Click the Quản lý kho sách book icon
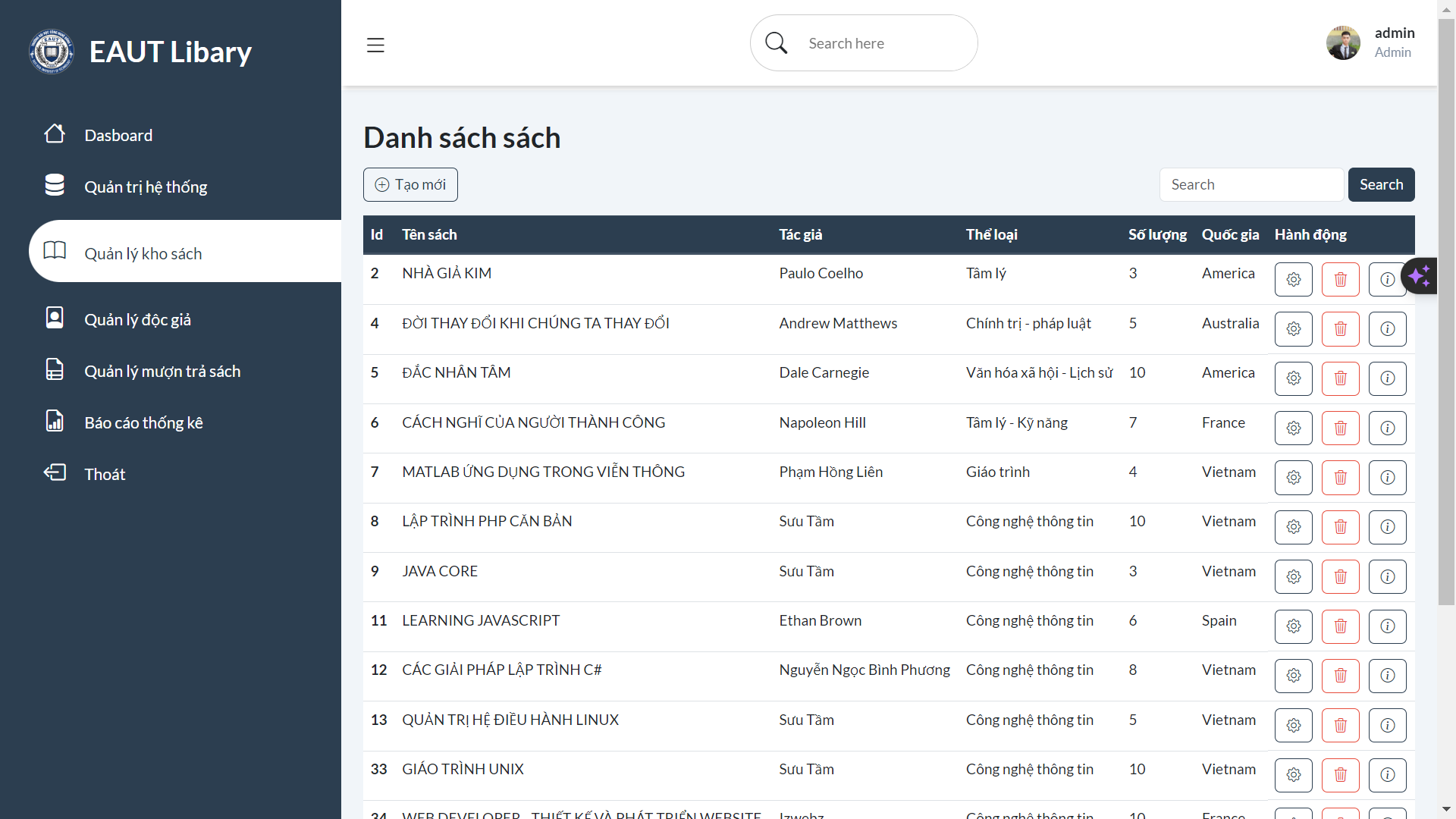The width and height of the screenshot is (1456, 819). click(x=55, y=251)
